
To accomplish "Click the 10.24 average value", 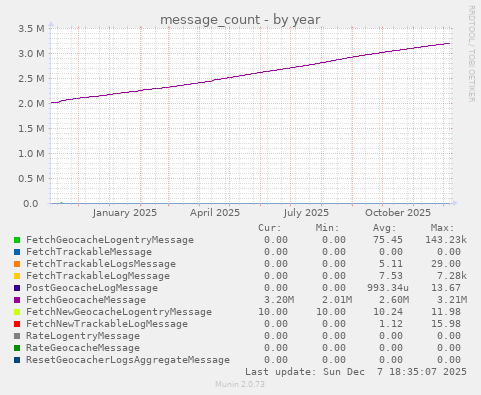I will pos(388,312).
